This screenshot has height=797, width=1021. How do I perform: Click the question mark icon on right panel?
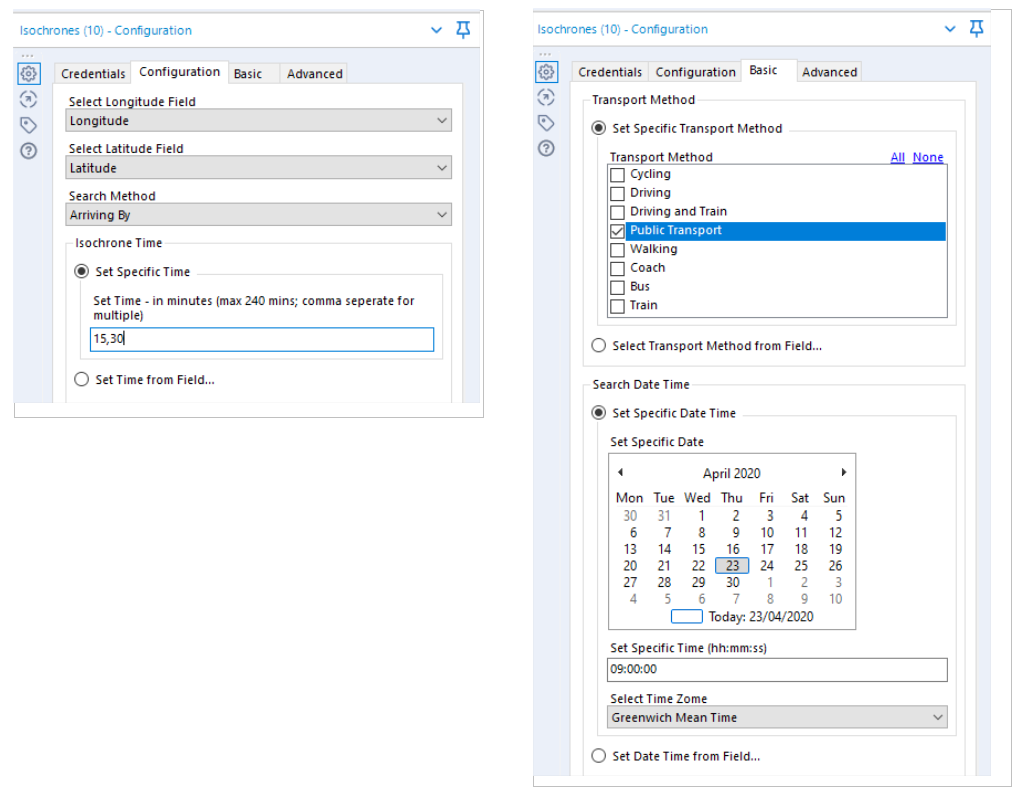tap(545, 148)
